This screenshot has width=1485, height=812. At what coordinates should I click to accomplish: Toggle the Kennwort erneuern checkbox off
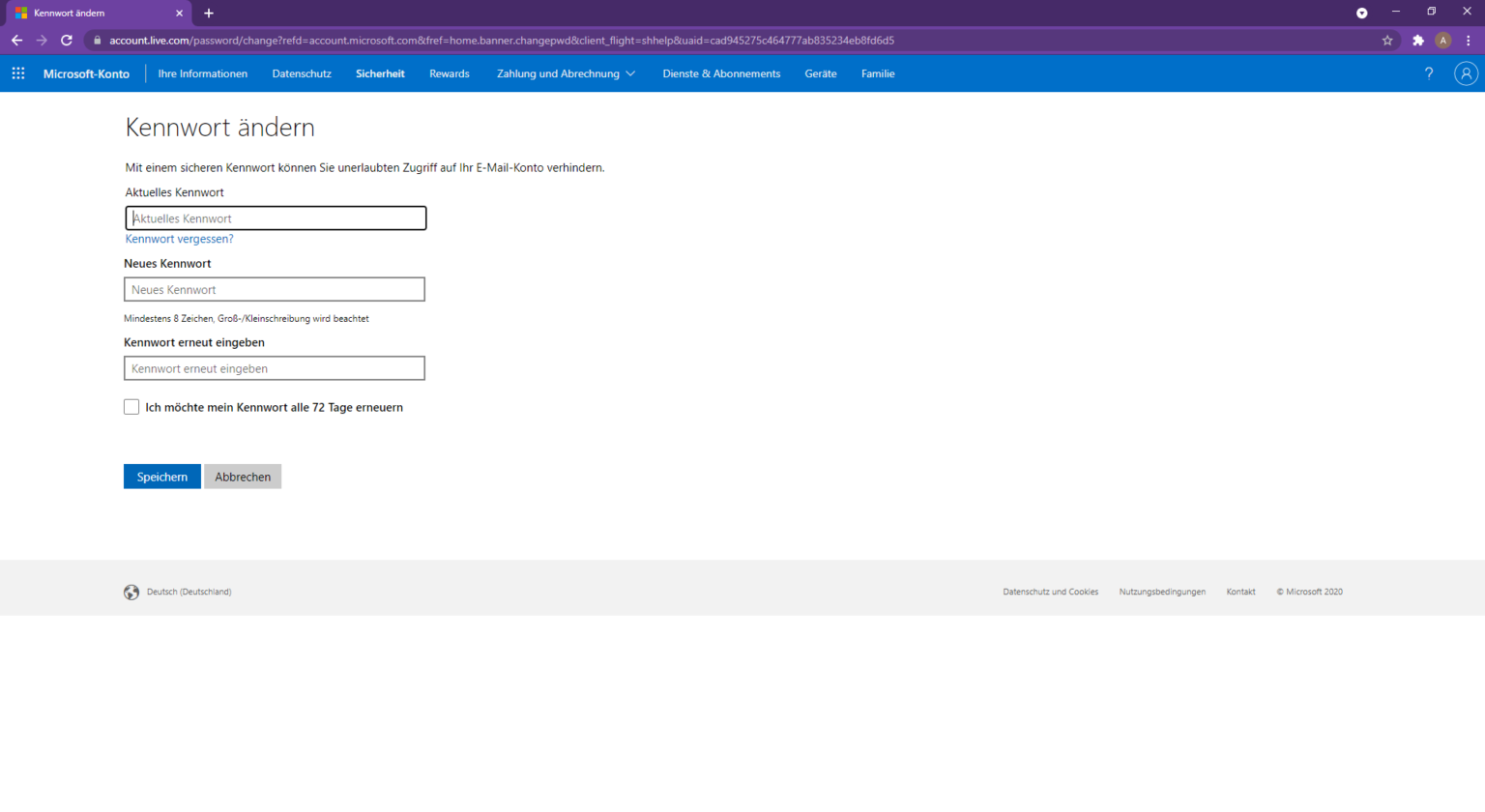131,406
